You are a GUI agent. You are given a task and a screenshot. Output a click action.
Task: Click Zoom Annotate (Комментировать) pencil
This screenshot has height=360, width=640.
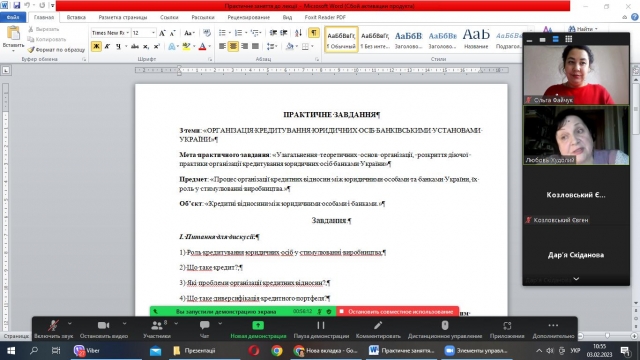click(x=378, y=329)
